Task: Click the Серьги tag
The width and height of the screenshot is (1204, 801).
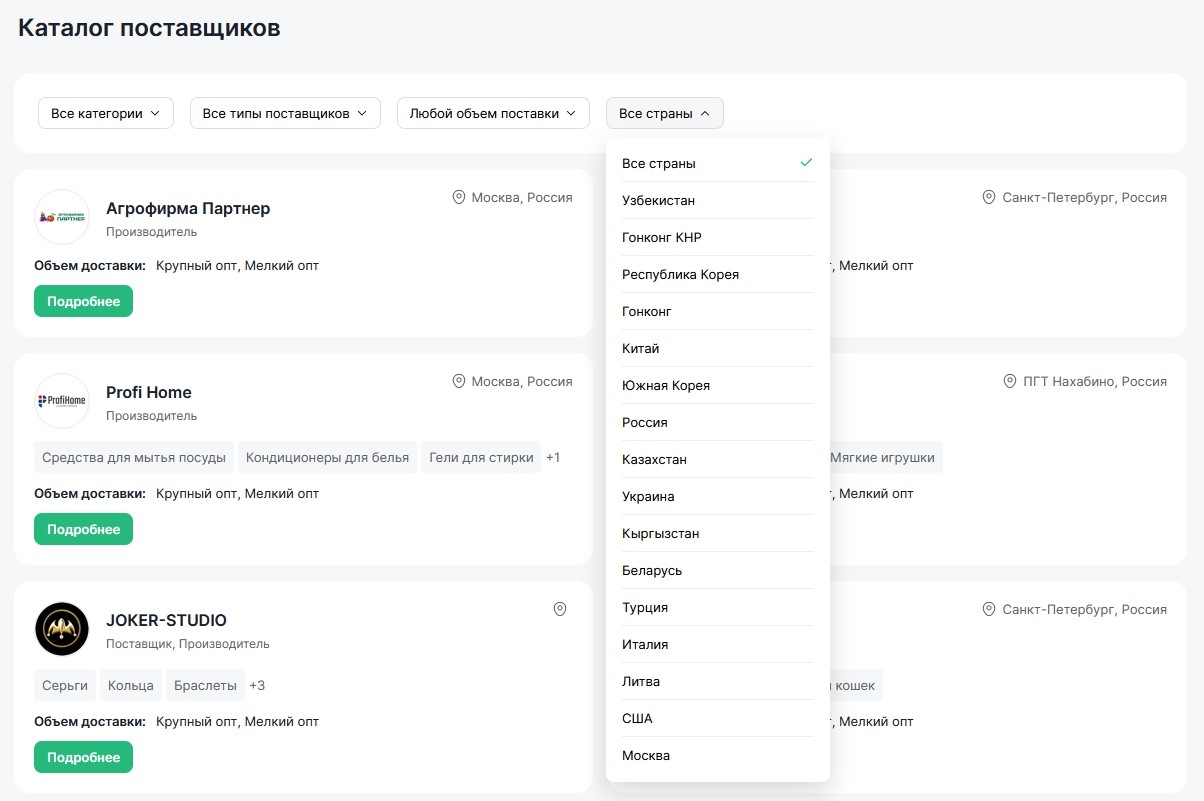Action: pos(65,685)
